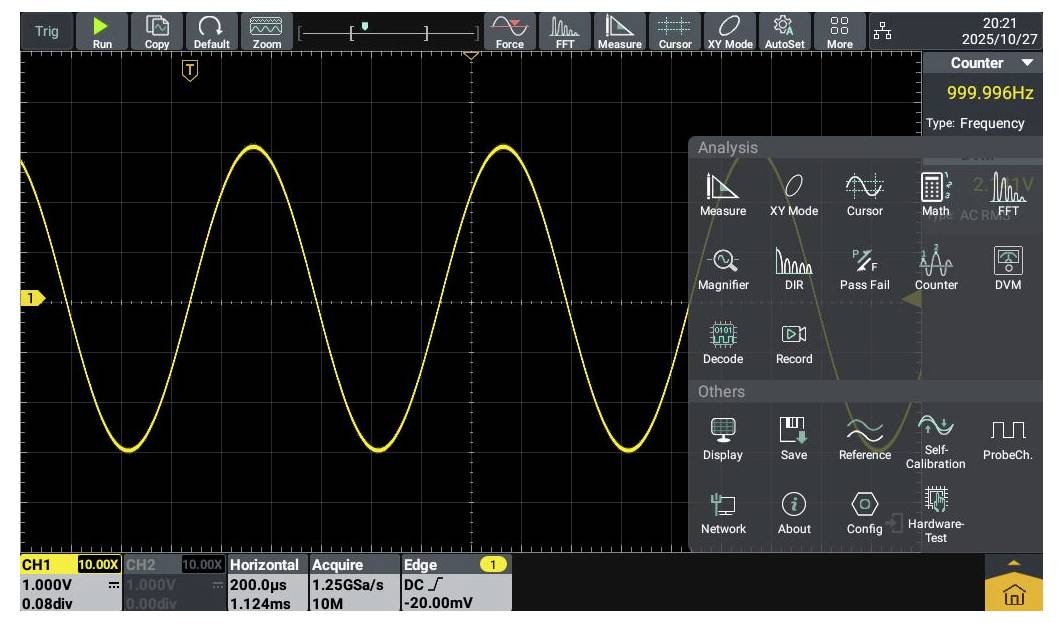This screenshot has height=623, width=1063.
Task: Expand the panel above the home button
Action: click(1014, 562)
